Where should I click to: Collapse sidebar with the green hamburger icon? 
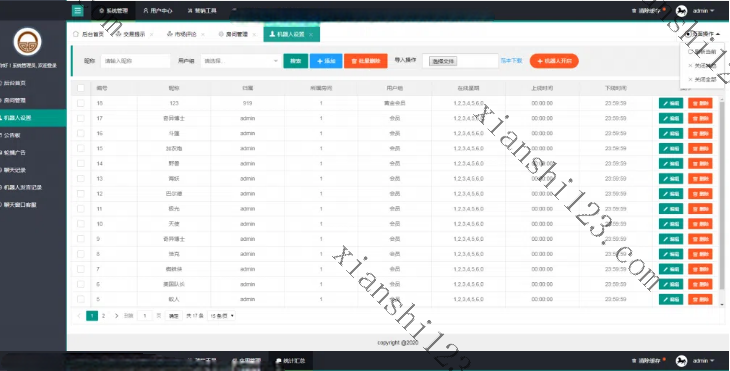(x=78, y=10)
